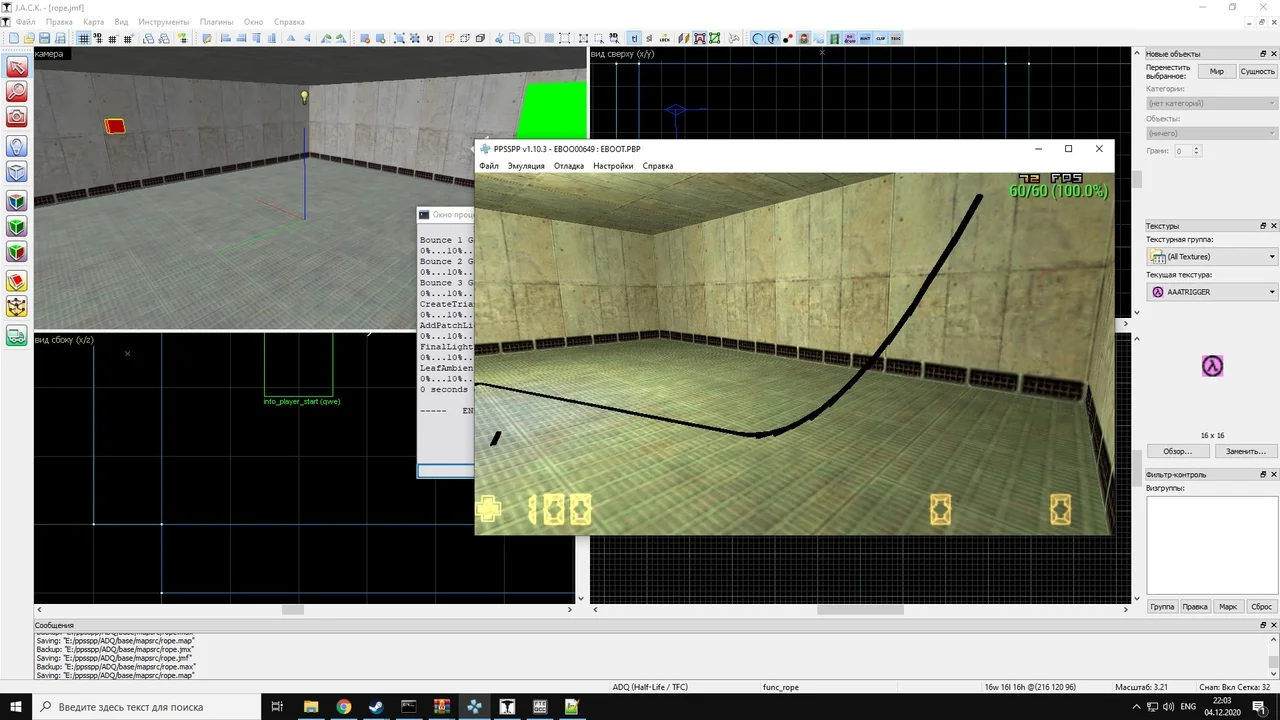Click the run map compile icon
The height and width of the screenshot is (720, 1280).
tap(734, 38)
